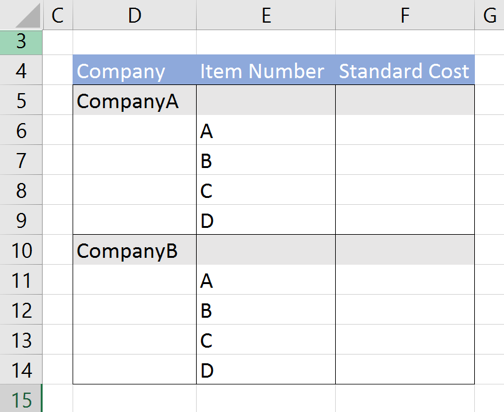Select the CompanyB cell
504x412 pixels.
click(x=134, y=250)
